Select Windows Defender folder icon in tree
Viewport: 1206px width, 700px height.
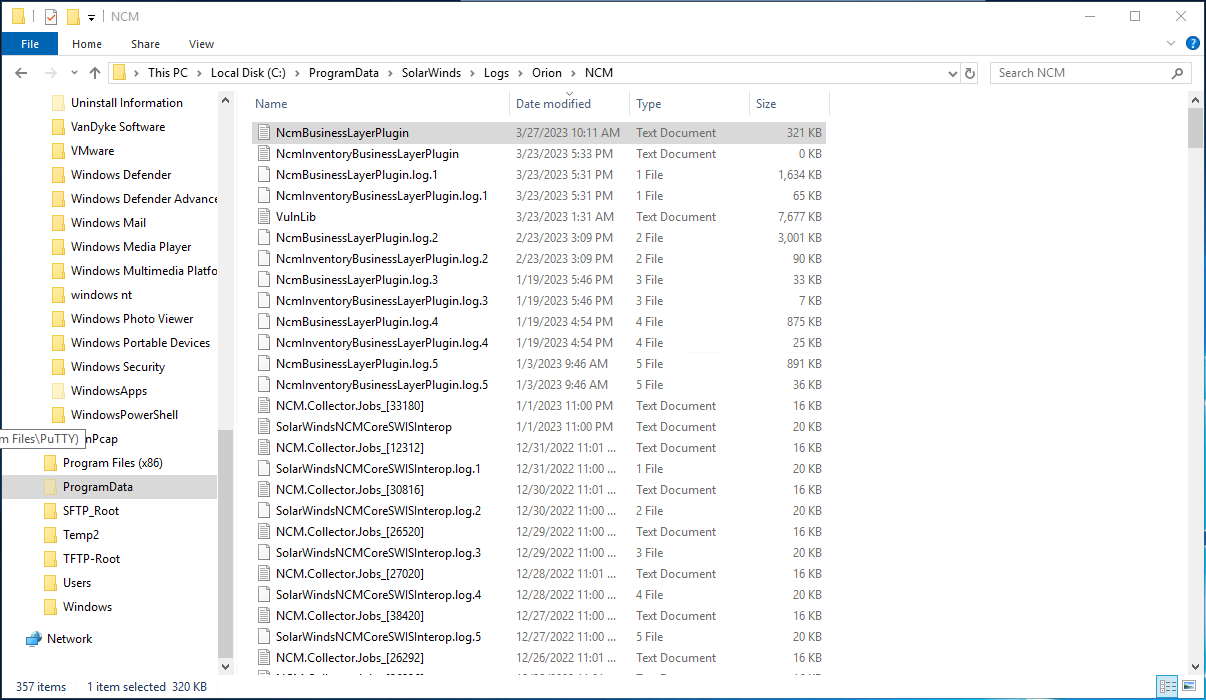coord(58,175)
